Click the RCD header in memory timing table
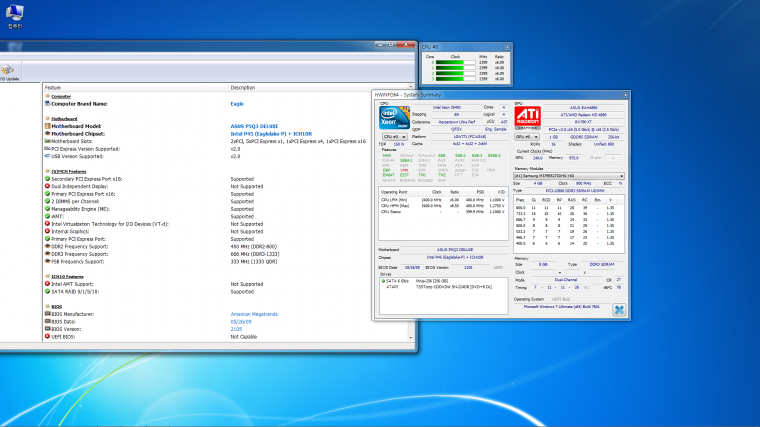The width and height of the screenshot is (760, 427). point(546,200)
